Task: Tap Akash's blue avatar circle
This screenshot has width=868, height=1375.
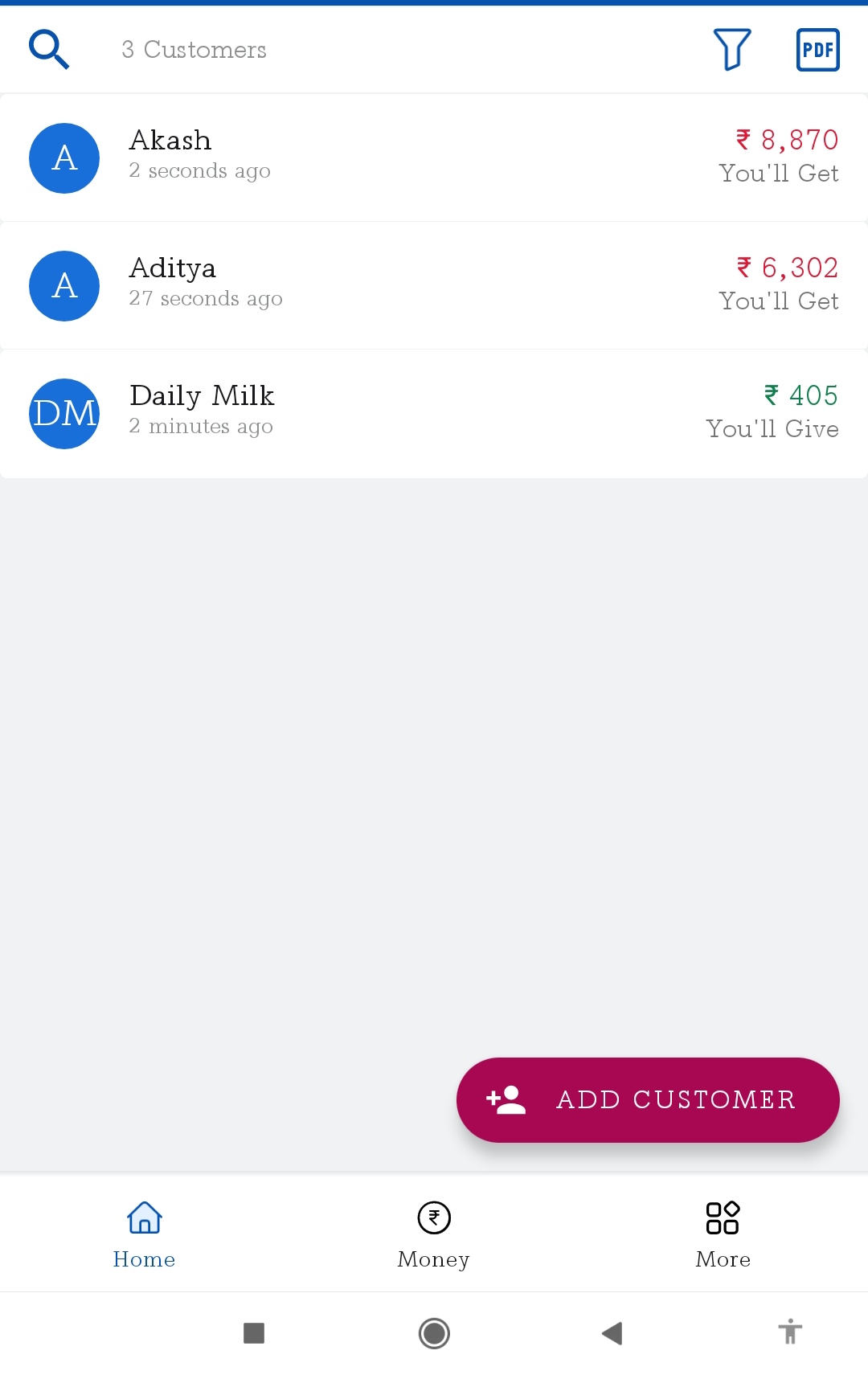Action: [x=64, y=158]
